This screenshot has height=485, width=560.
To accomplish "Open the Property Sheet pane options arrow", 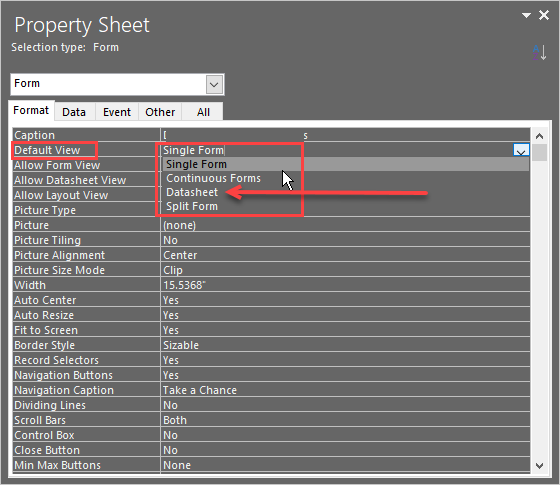I will (526, 15).
